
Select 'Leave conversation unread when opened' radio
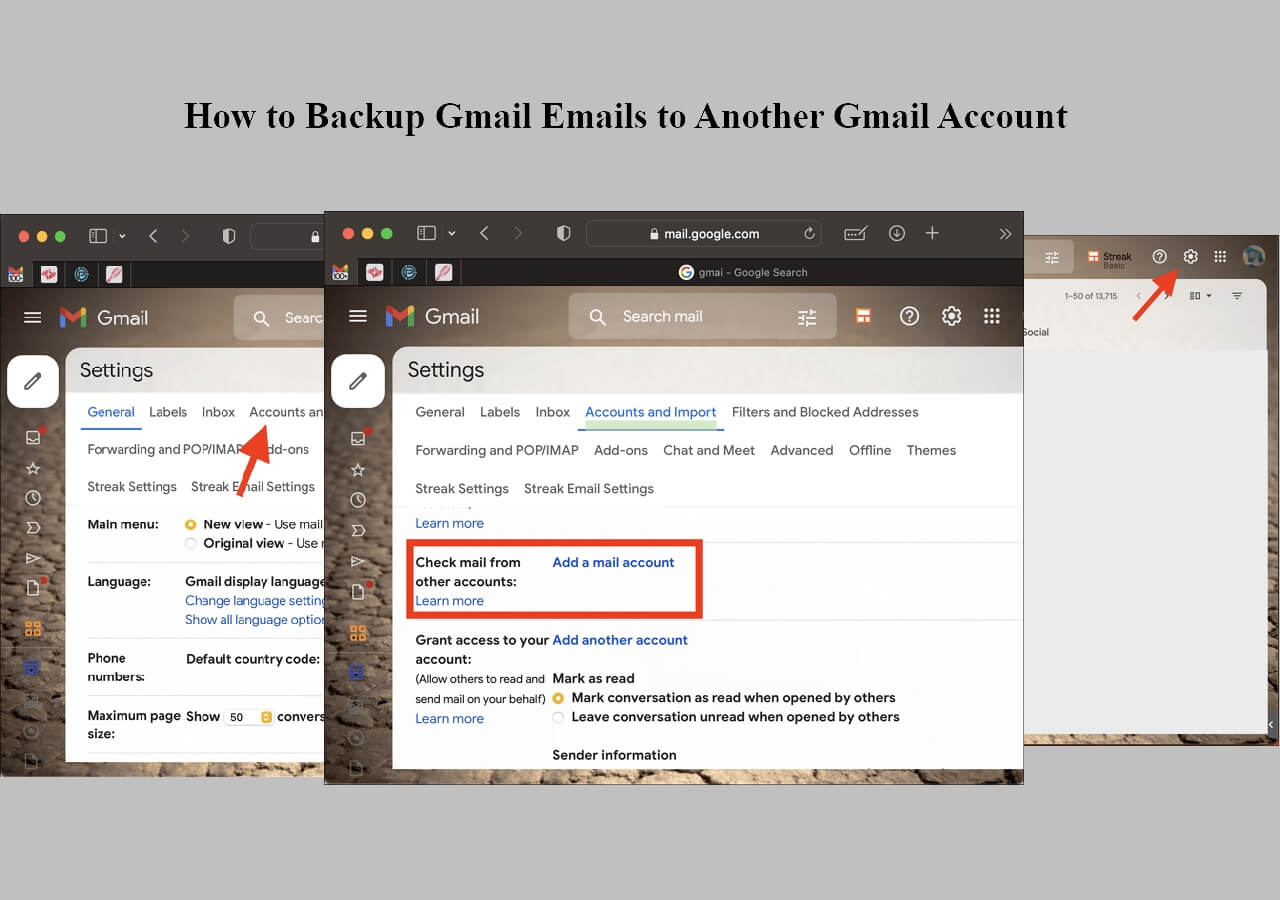[558, 717]
